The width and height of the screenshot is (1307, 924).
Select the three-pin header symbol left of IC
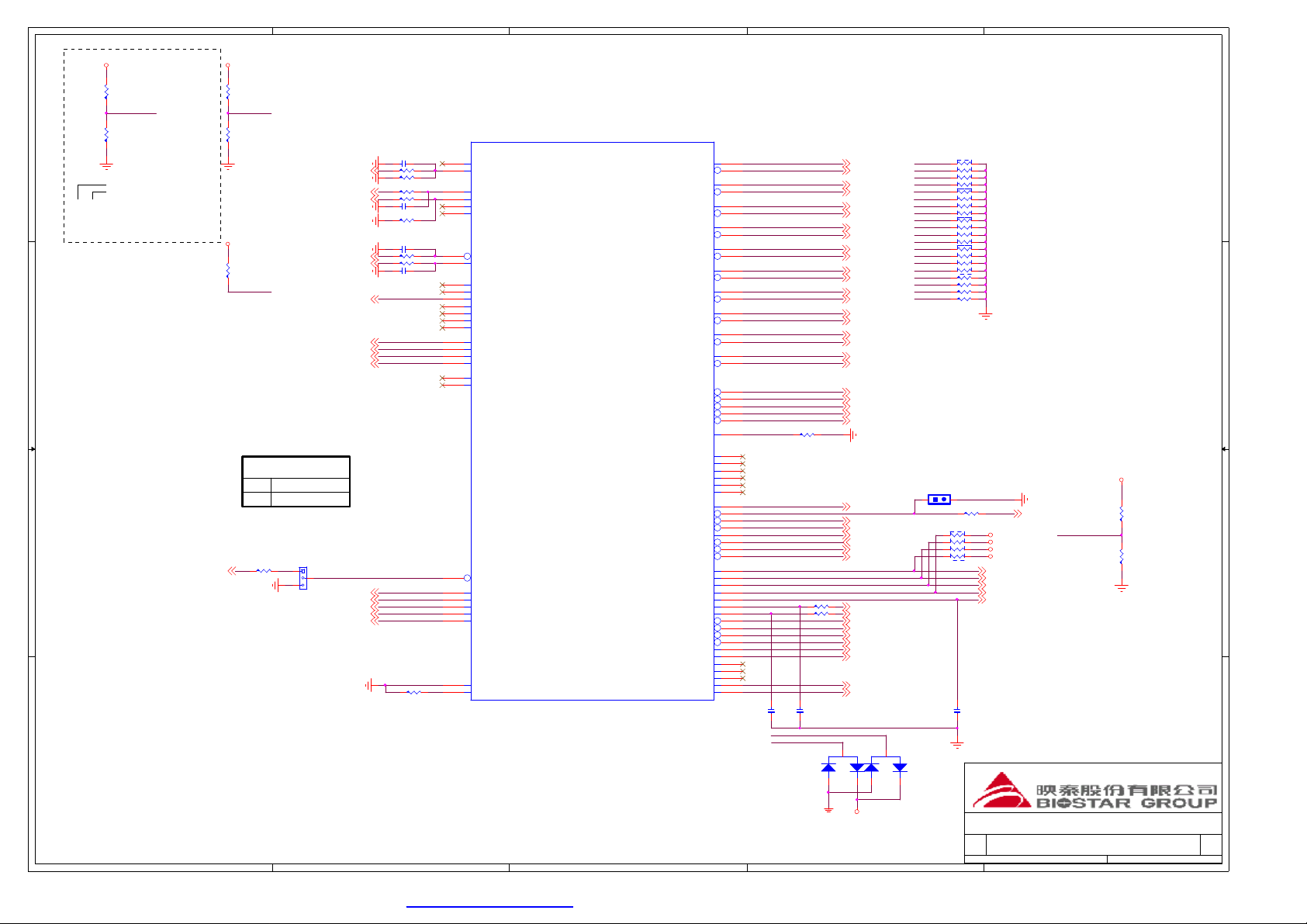[303, 578]
